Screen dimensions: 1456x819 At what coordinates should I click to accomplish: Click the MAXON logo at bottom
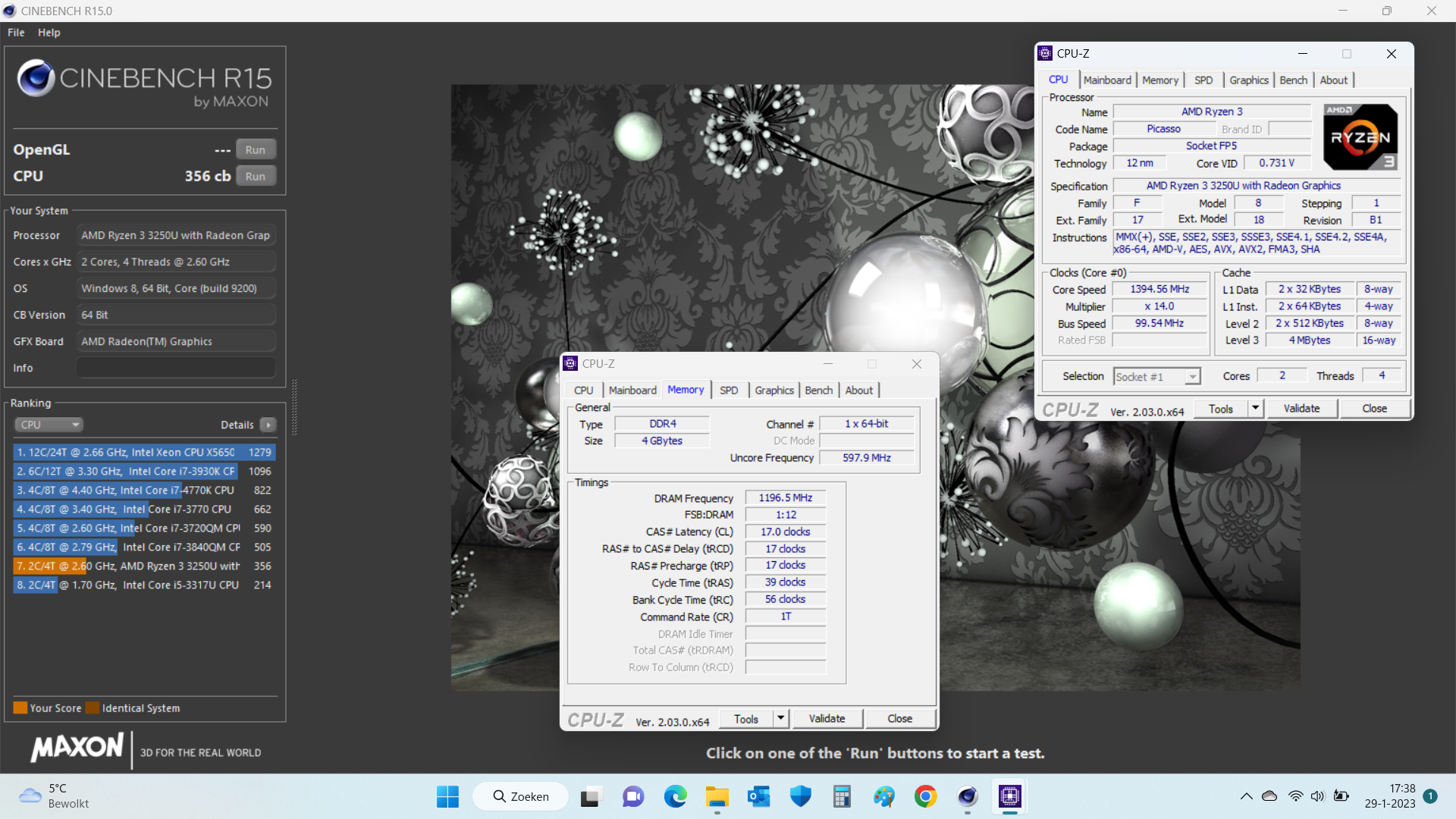(x=77, y=748)
